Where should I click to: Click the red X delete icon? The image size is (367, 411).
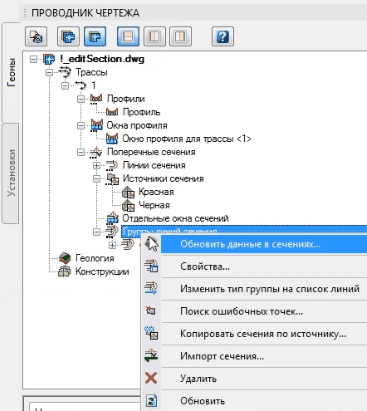[151, 378]
